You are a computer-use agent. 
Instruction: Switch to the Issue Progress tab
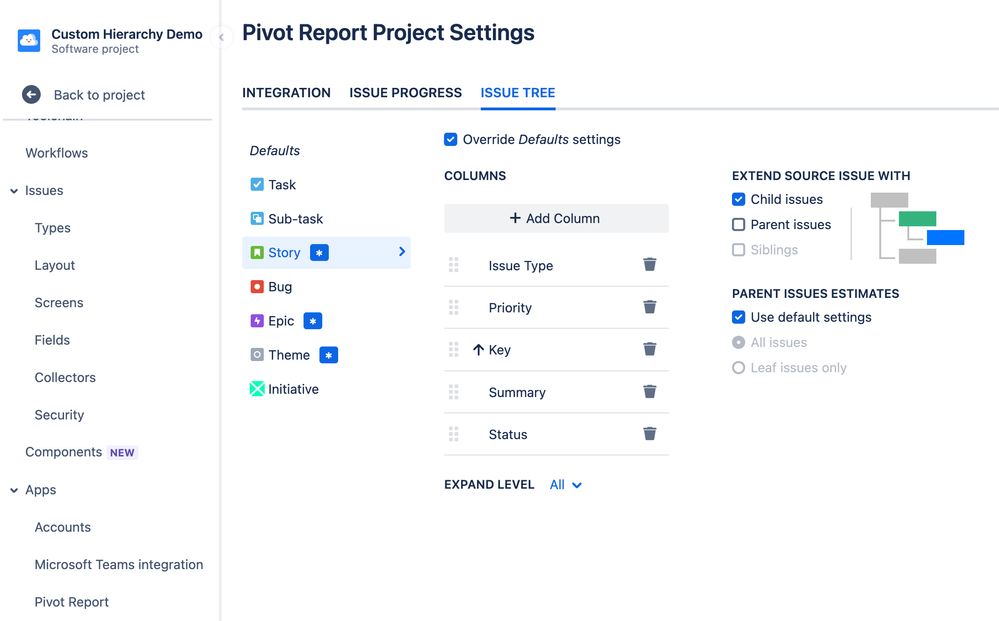[x=405, y=93]
